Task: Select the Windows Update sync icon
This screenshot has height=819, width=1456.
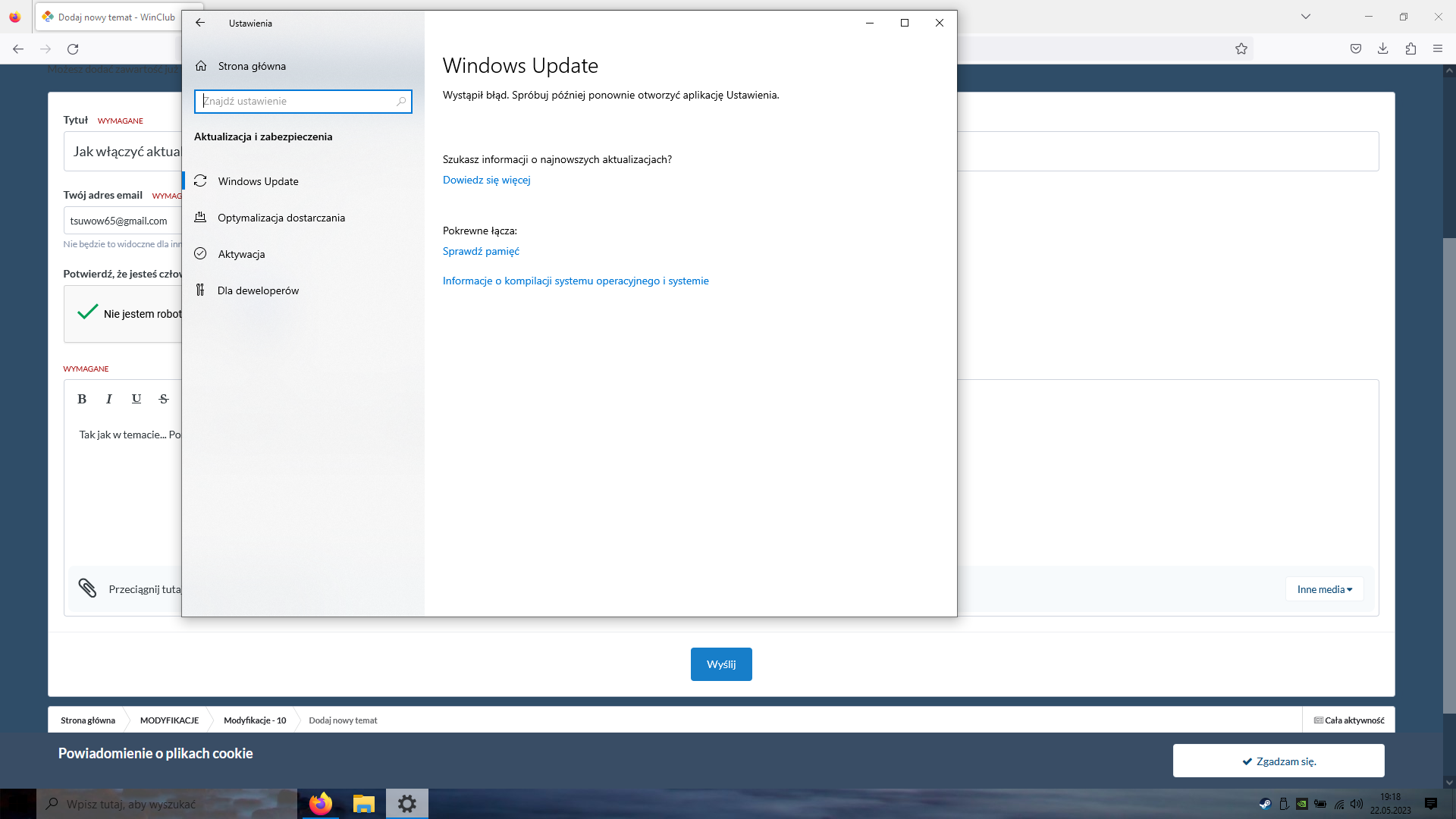Action: (x=200, y=181)
